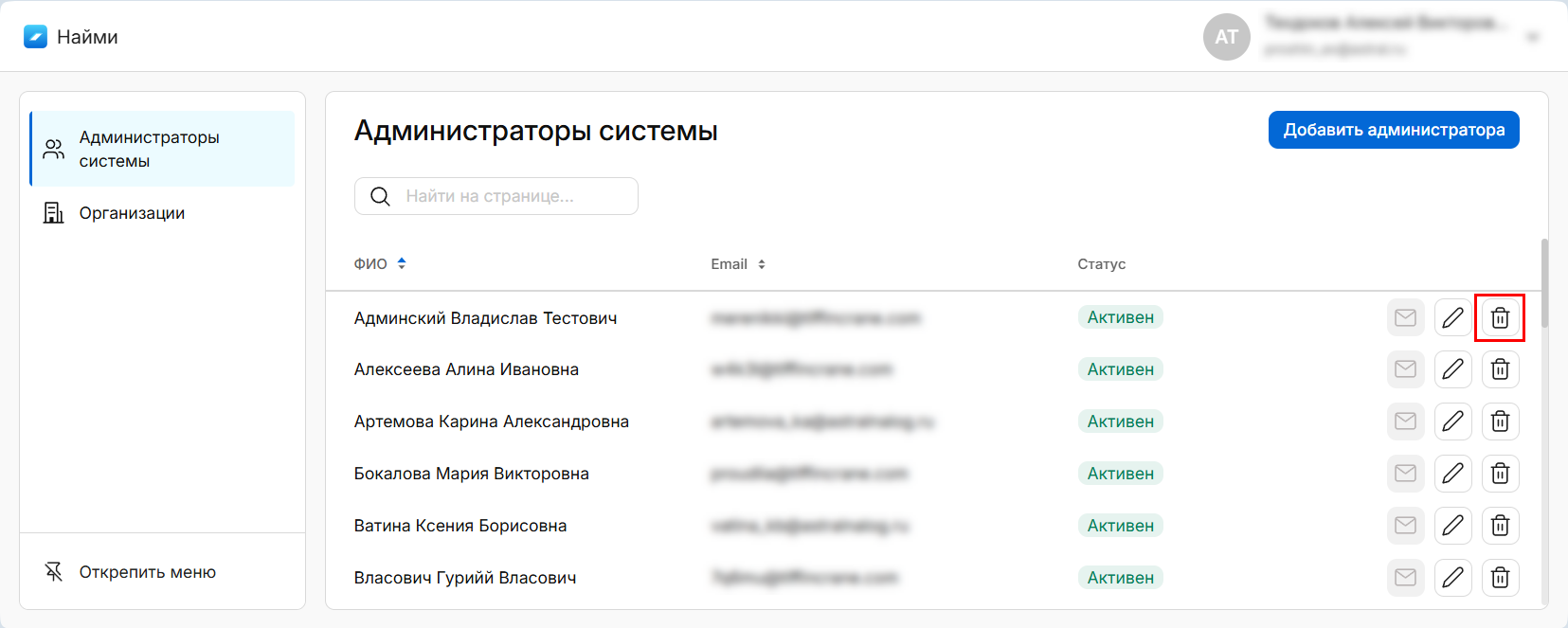
Task: Click trash icon for Бокалова Мария Викторовна
Action: [1500, 474]
